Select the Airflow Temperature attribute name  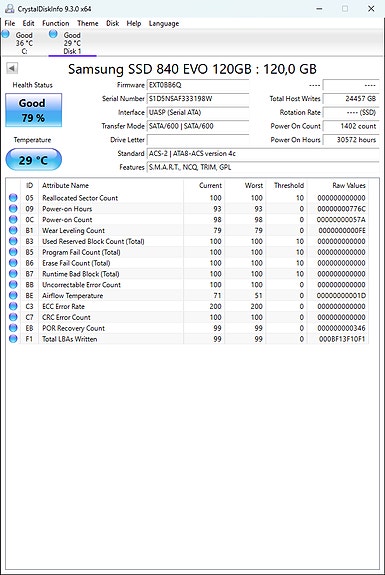tap(72, 296)
